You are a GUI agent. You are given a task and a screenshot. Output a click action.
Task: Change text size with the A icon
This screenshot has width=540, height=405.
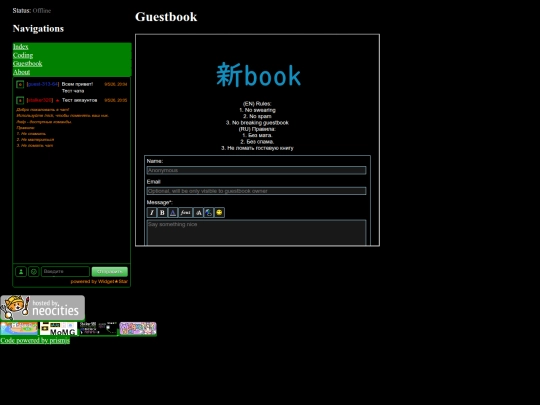click(x=198, y=212)
